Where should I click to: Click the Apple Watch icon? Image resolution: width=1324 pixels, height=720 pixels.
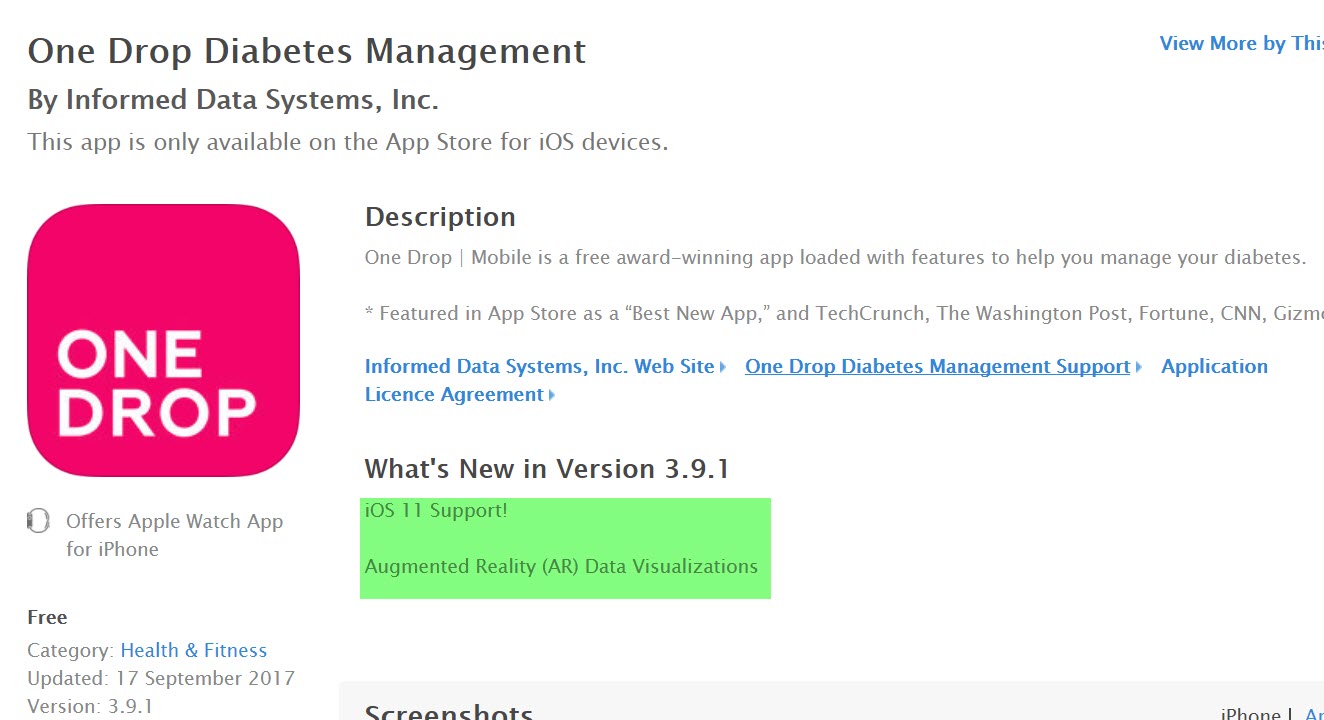38,520
